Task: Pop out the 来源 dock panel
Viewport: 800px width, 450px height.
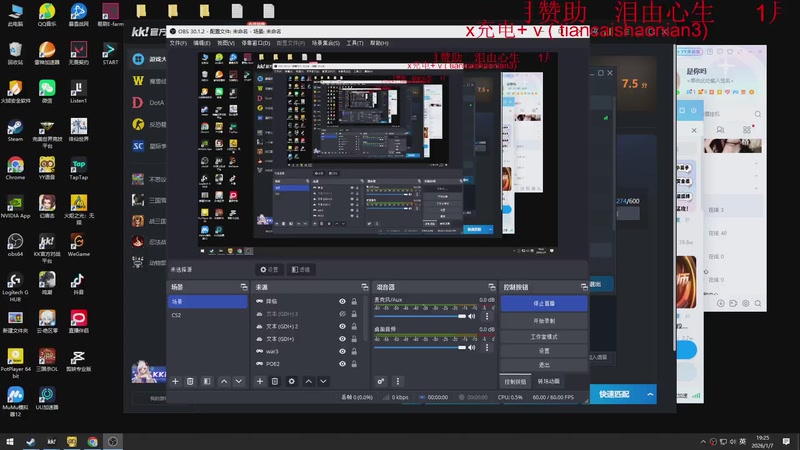Action: click(x=364, y=287)
